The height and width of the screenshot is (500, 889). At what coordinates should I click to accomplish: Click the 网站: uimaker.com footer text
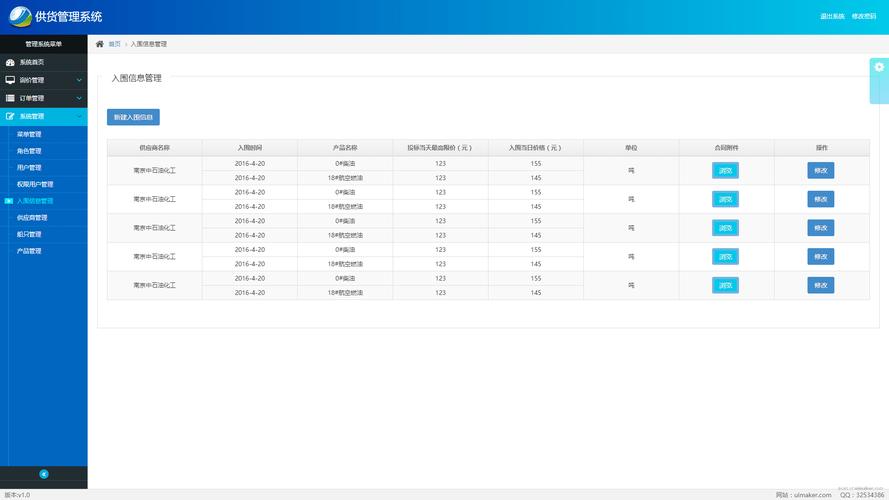pos(803,495)
